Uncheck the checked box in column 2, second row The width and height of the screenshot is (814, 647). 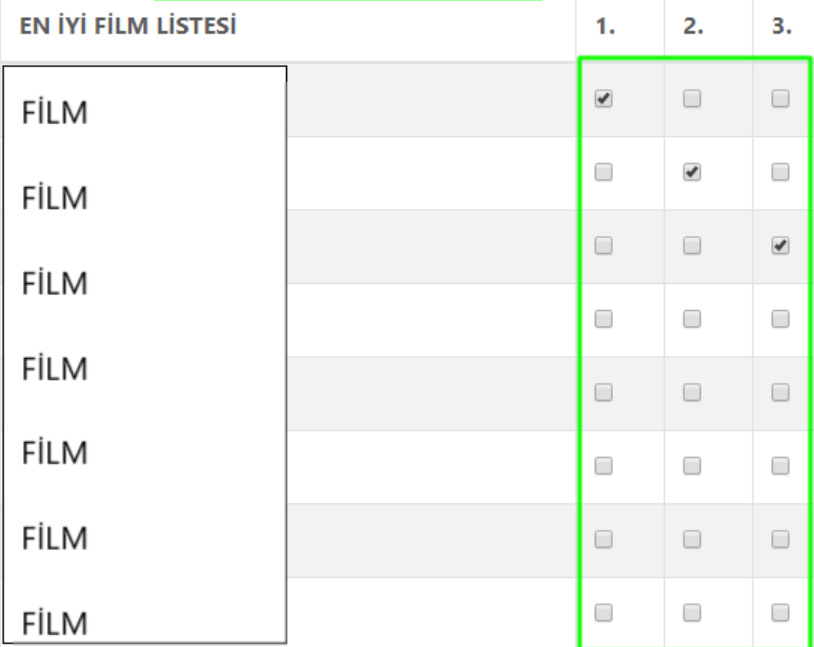[691, 172]
